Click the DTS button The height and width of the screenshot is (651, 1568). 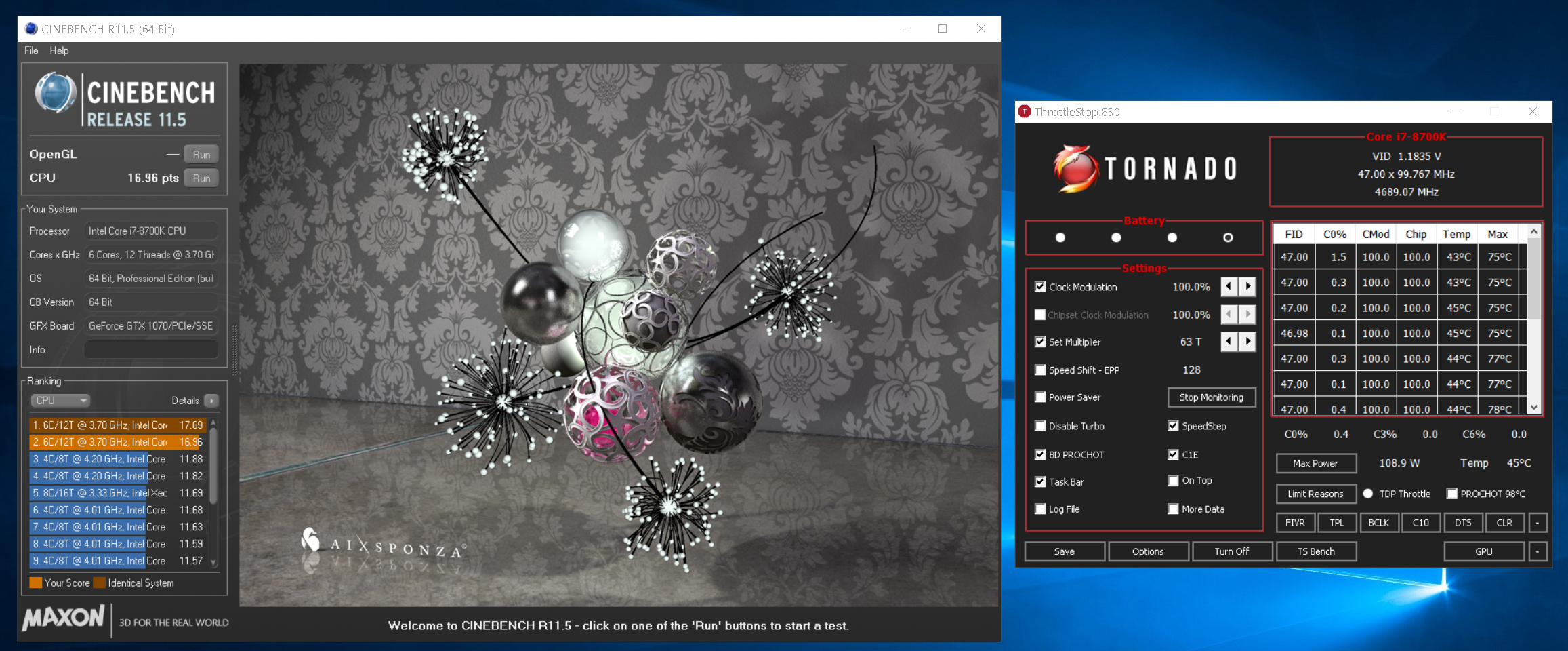coord(1463,523)
